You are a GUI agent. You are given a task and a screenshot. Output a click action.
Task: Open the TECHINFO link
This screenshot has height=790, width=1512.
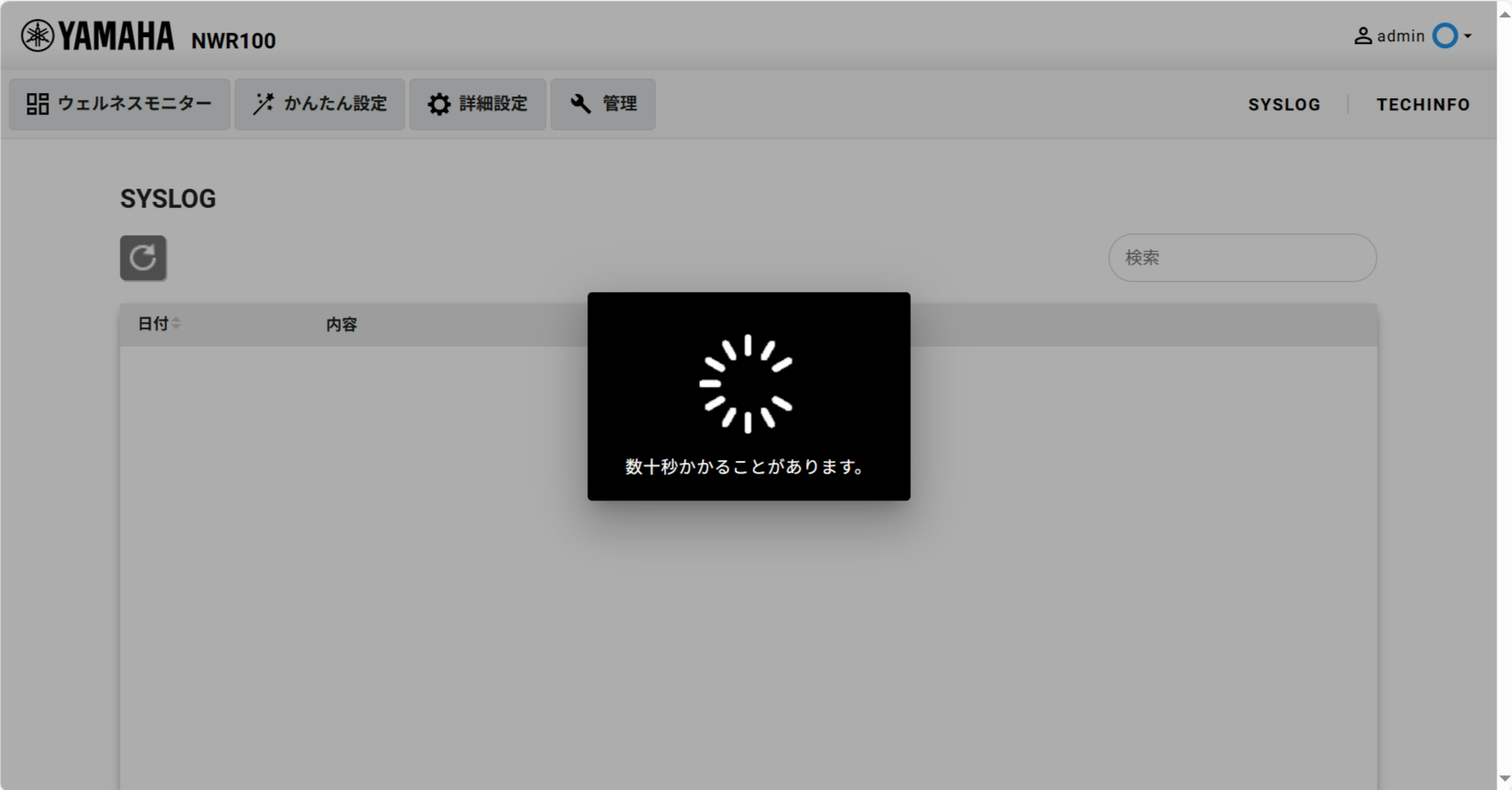tap(1423, 104)
